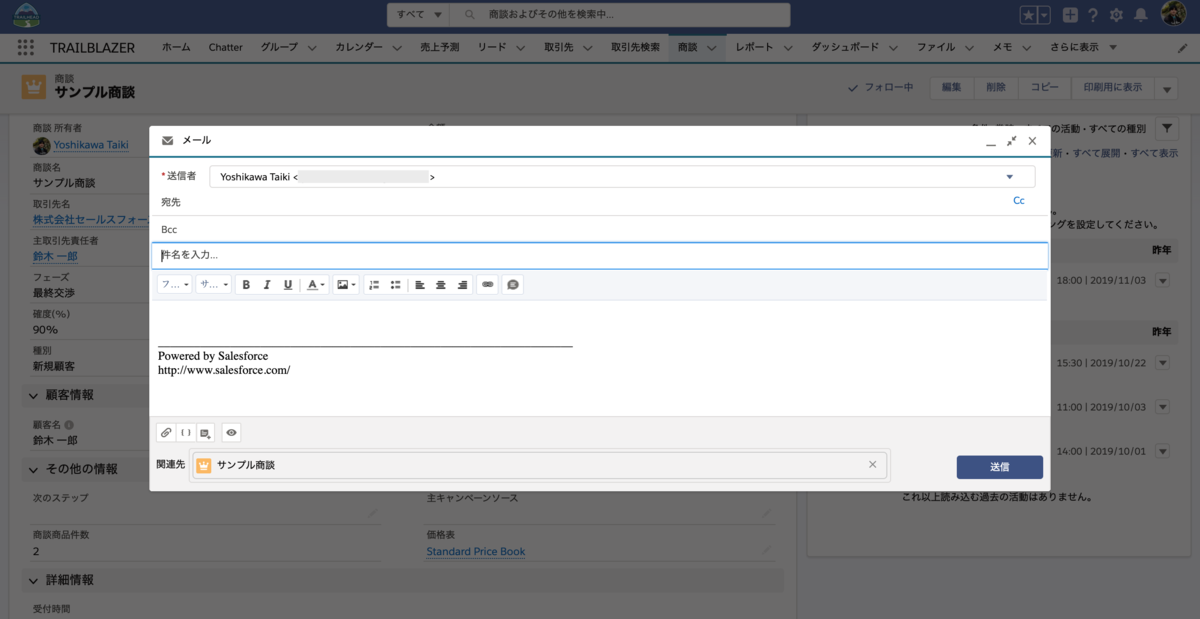Open the text color picker

pyautogui.click(x=315, y=285)
